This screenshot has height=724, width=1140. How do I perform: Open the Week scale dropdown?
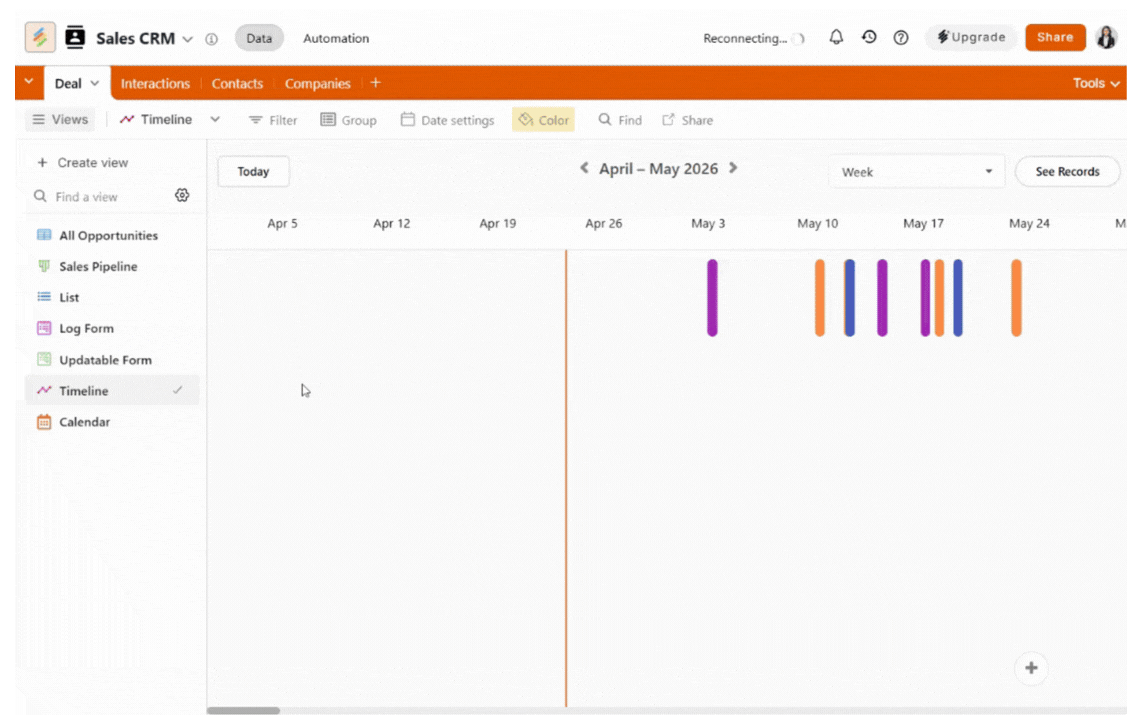(916, 172)
